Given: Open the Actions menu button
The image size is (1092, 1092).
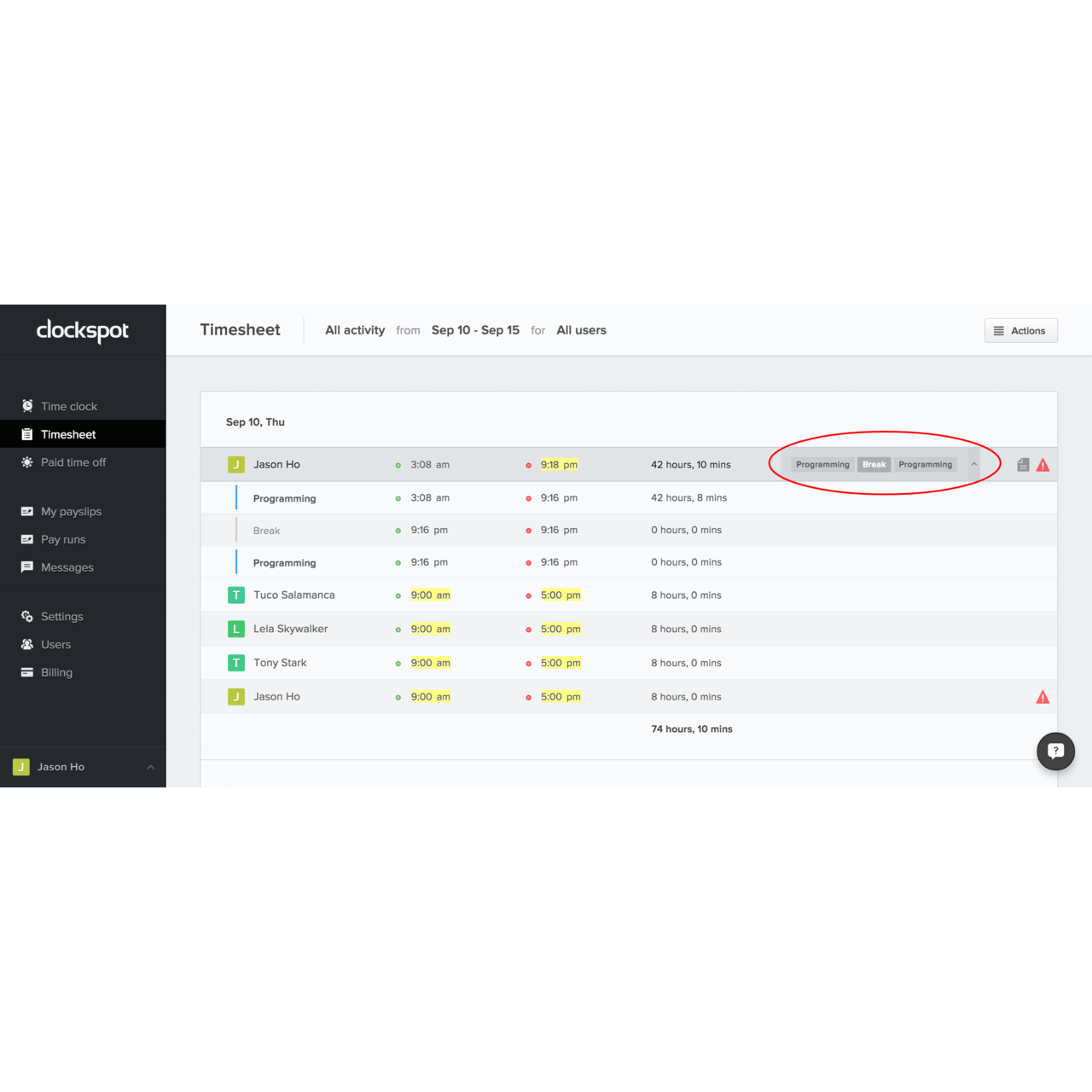Looking at the screenshot, I should tap(1020, 331).
